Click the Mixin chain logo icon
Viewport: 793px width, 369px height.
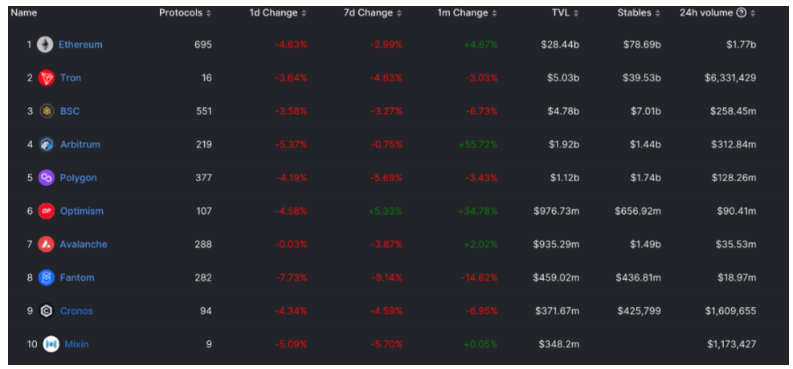point(51,344)
